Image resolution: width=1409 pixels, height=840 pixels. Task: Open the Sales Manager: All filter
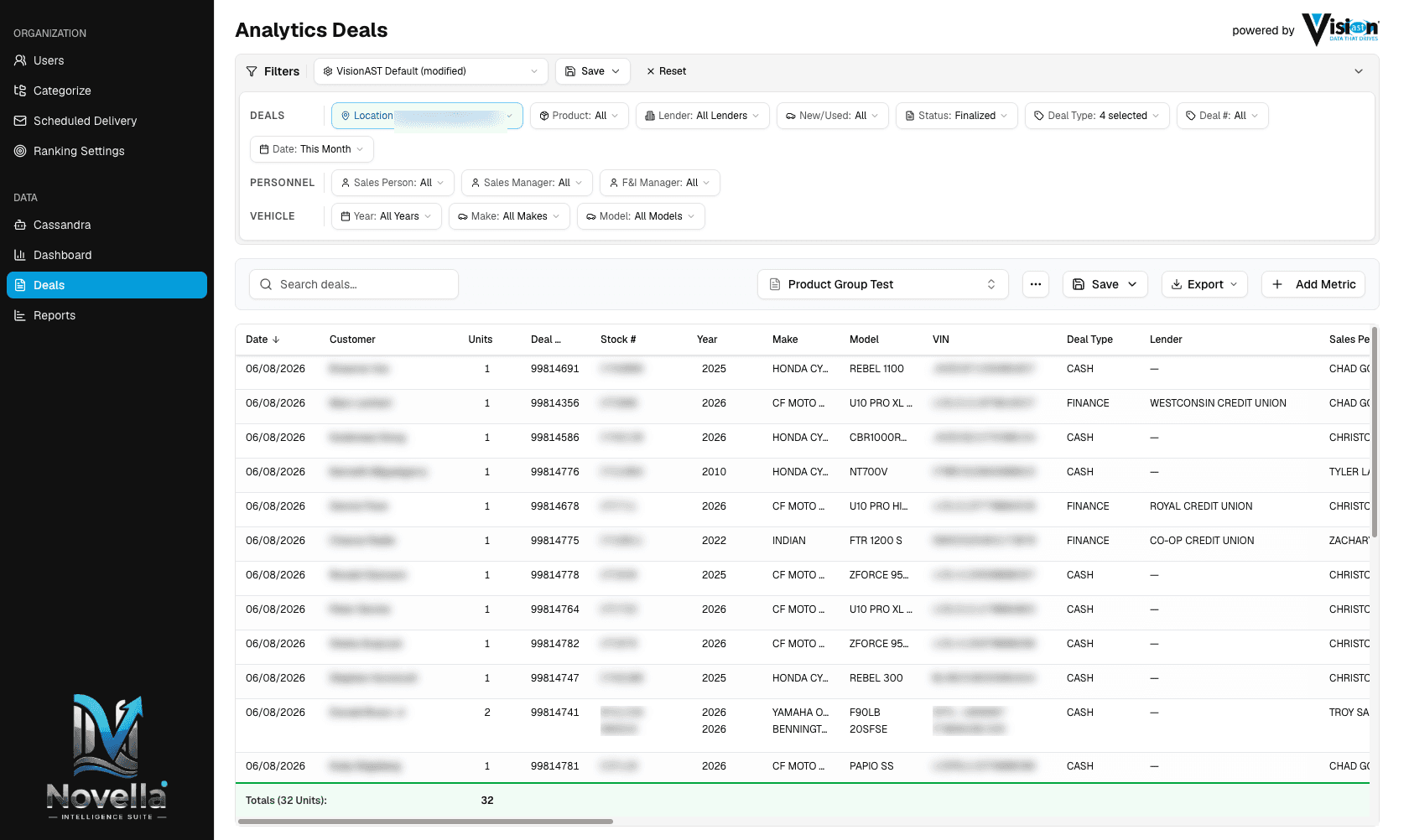tap(527, 183)
